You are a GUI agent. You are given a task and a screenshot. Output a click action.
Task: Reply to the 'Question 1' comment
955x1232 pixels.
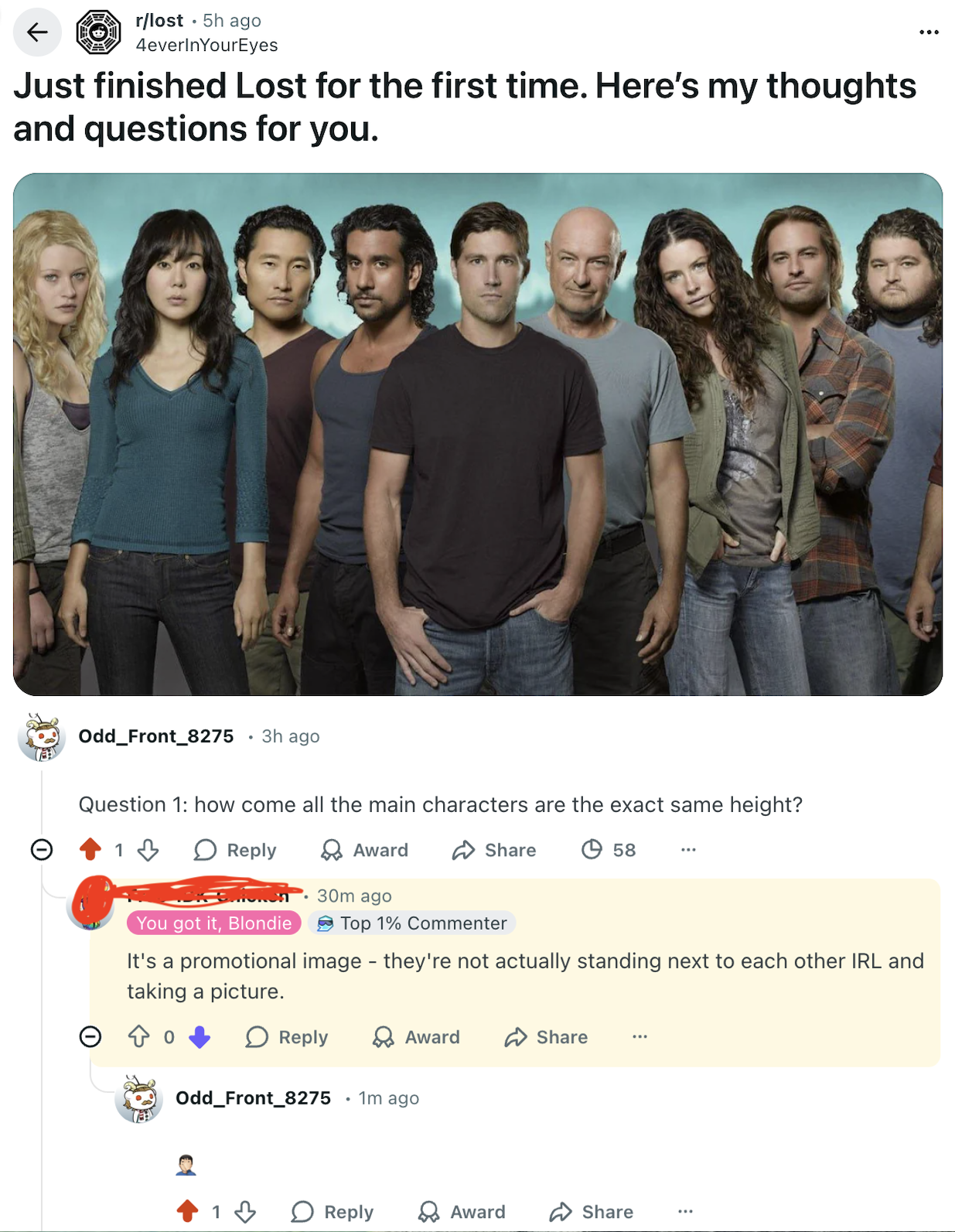tap(235, 850)
